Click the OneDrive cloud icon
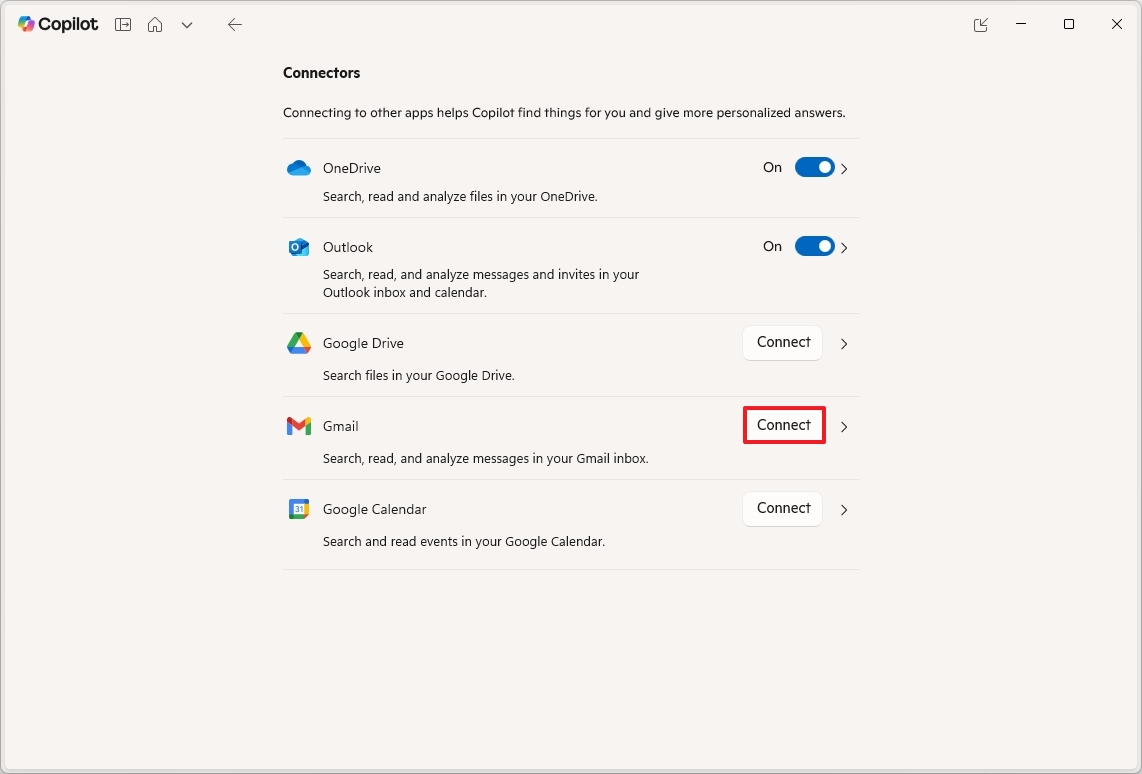This screenshot has width=1142, height=774. click(x=298, y=168)
